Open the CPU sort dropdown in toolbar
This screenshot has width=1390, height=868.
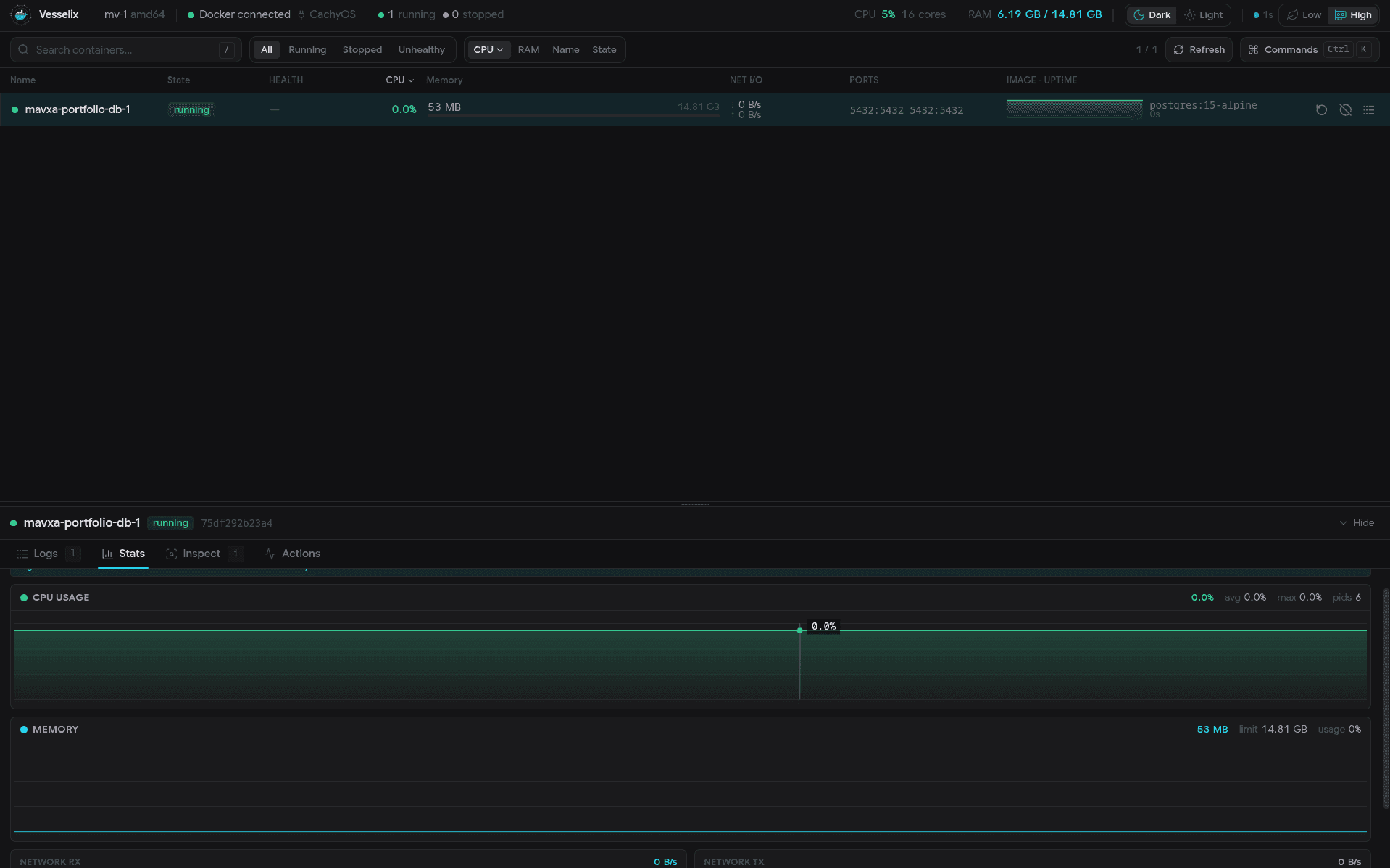(x=488, y=50)
